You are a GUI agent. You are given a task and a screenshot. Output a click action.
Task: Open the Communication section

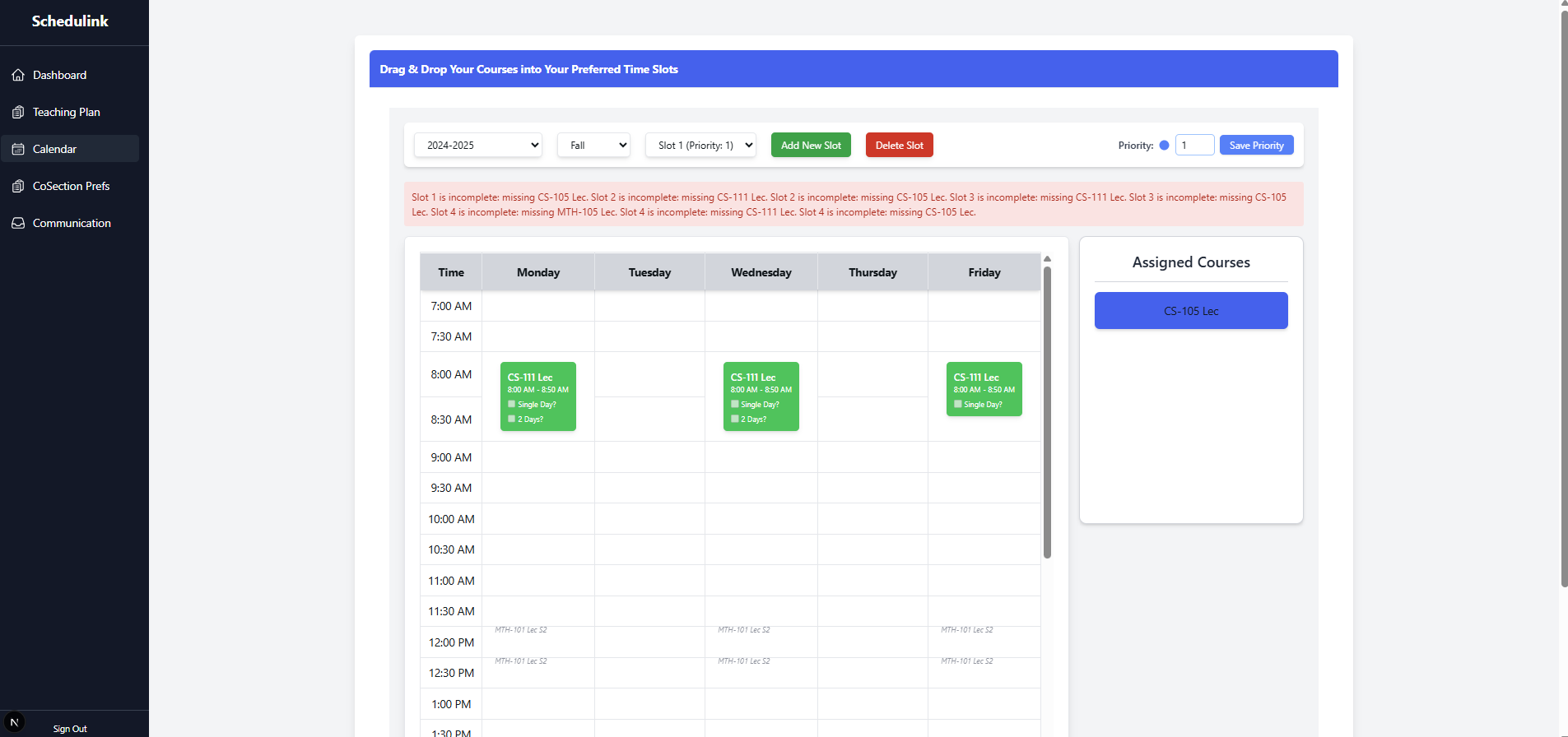[70, 223]
